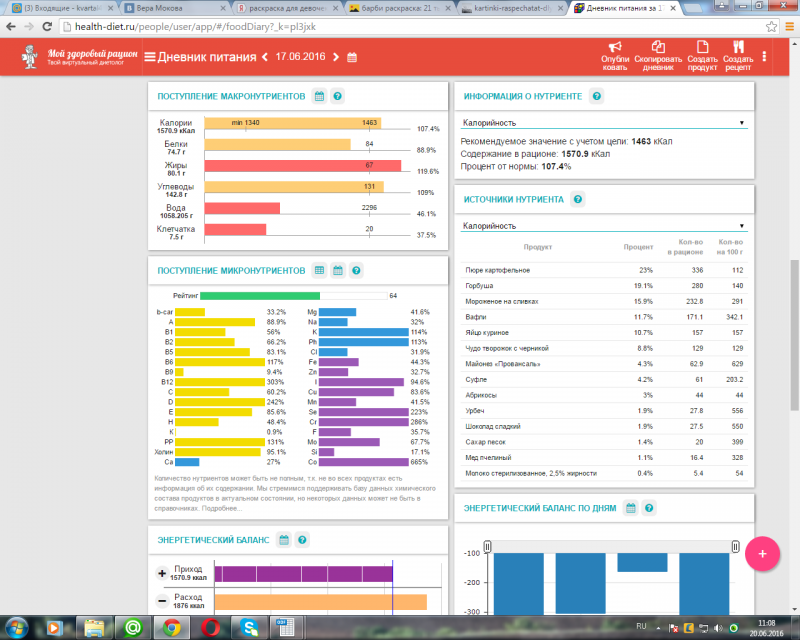Expand the Приход plus toggle
Screen dimensions: 800x640
tap(162, 574)
